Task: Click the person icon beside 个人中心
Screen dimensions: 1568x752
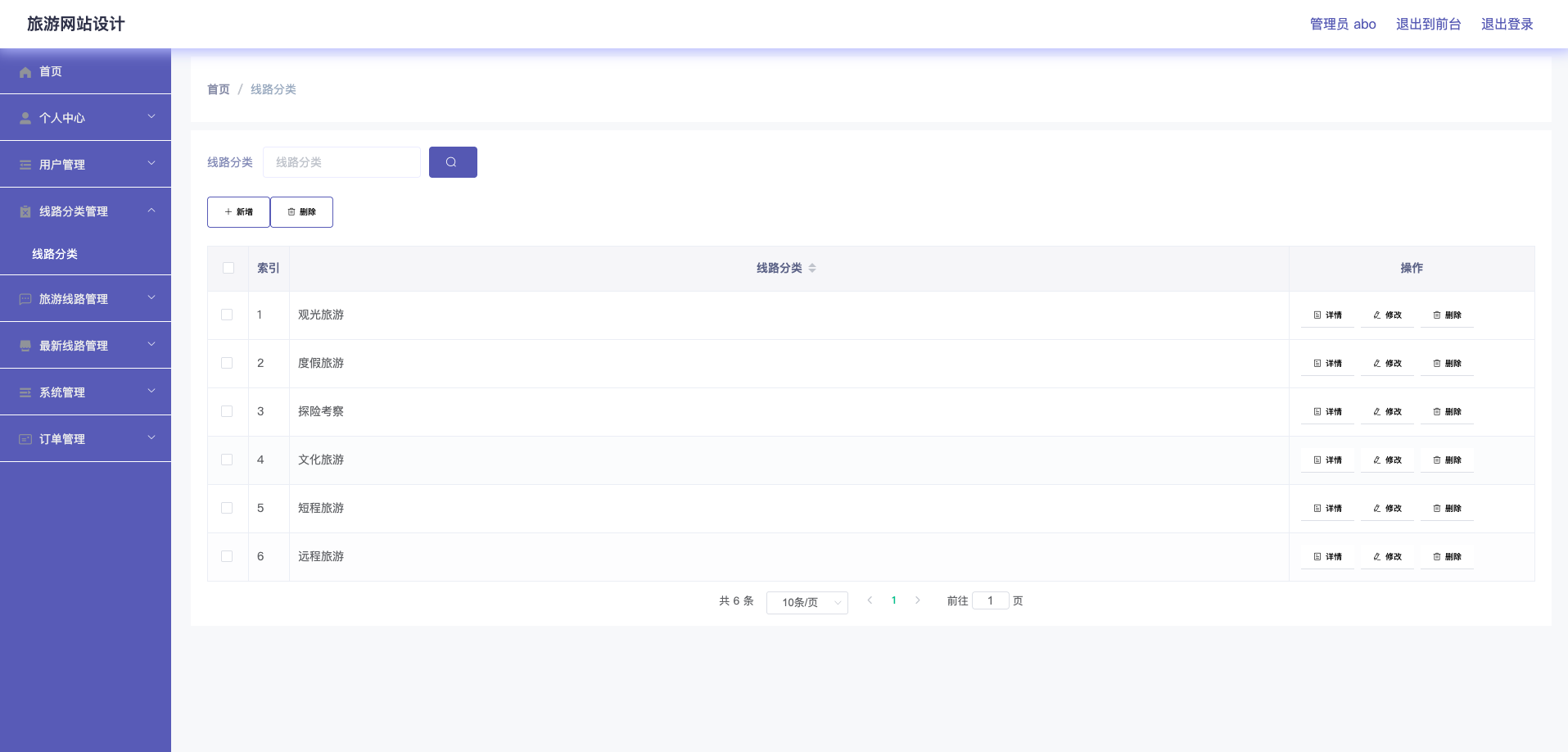Action: point(25,118)
